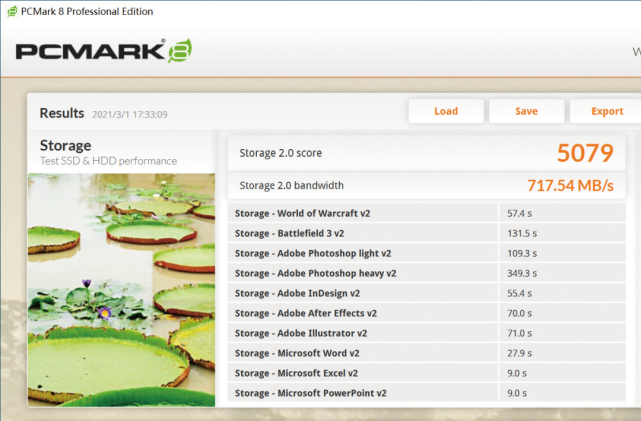This screenshot has height=421, width=641.
Task: Select the Adobe After Effects v2 row
Action: pyautogui.click(x=426, y=314)
